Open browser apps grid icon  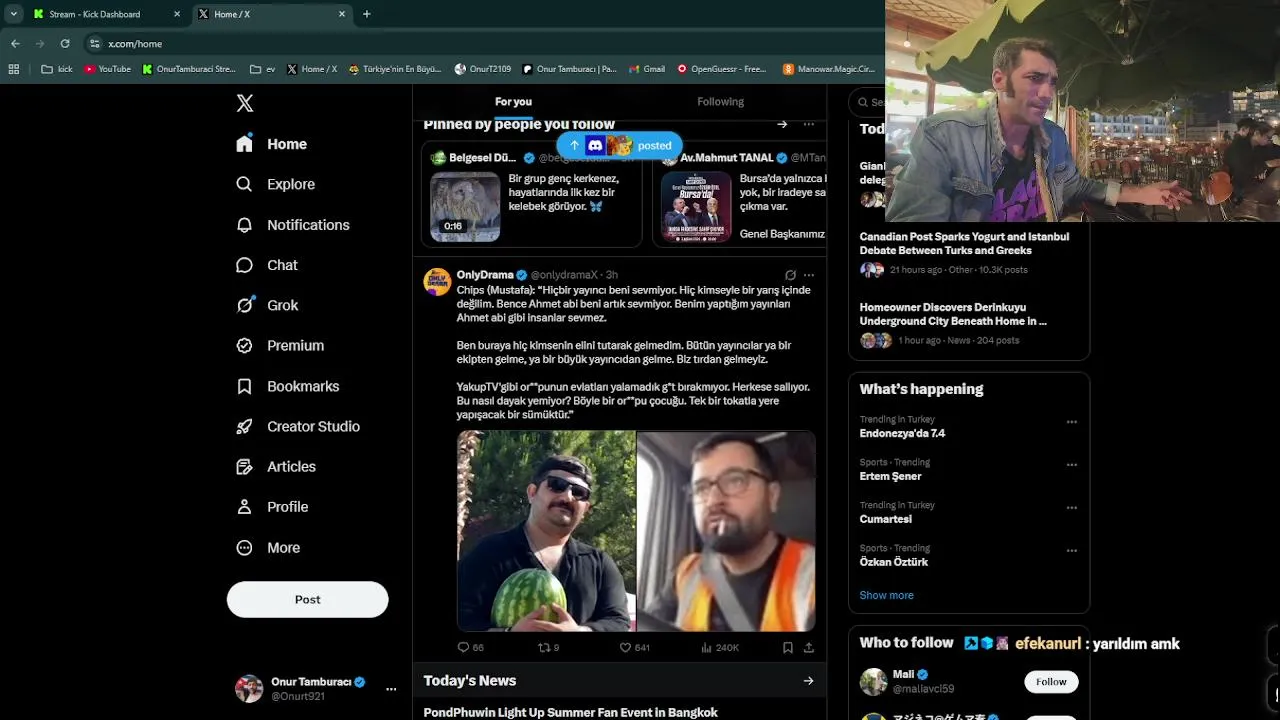pyautogui.click(x=13, y=69)
